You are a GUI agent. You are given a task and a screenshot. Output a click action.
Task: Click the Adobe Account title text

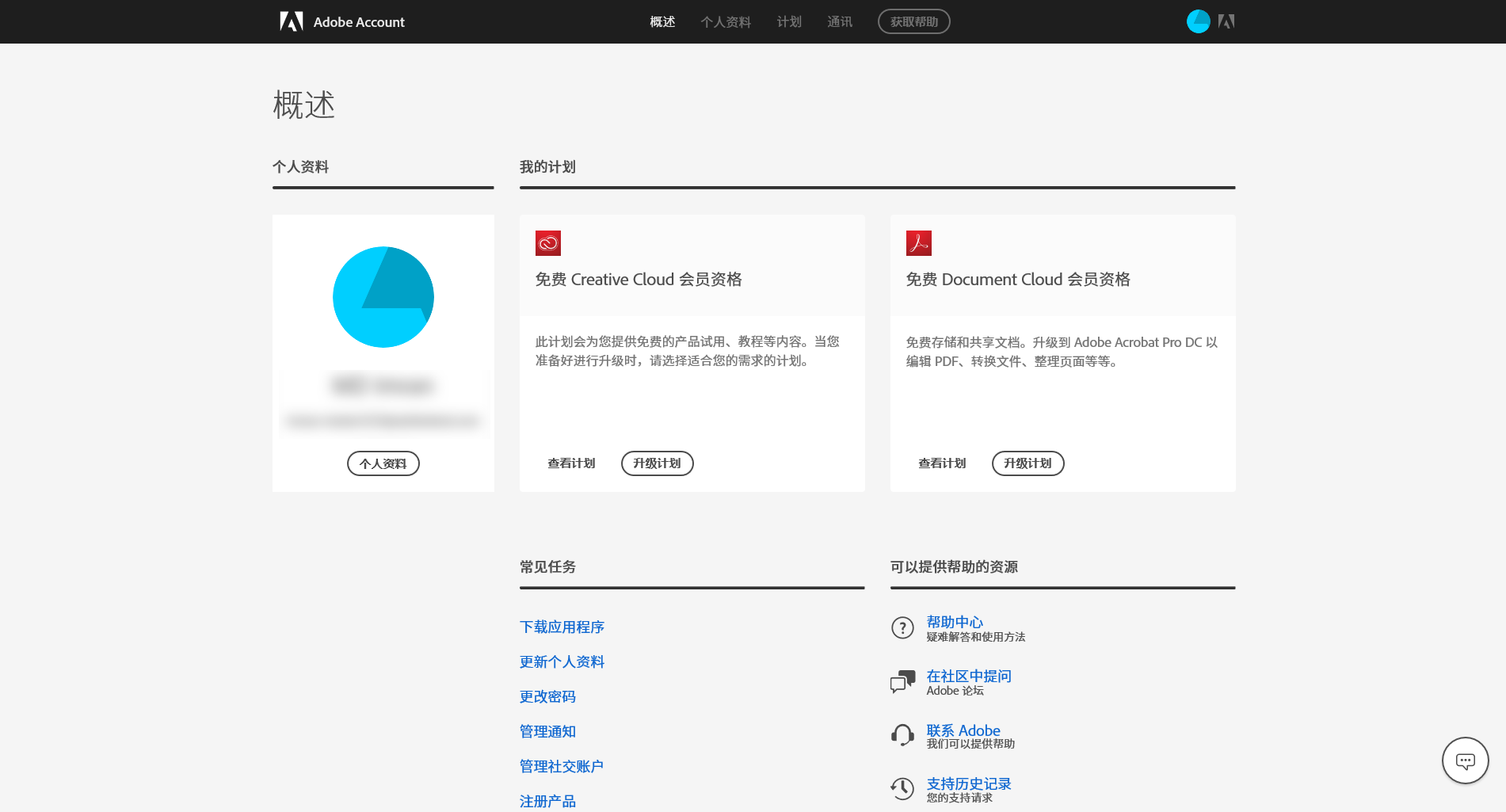pyautogui.click(x=359, y=22)
